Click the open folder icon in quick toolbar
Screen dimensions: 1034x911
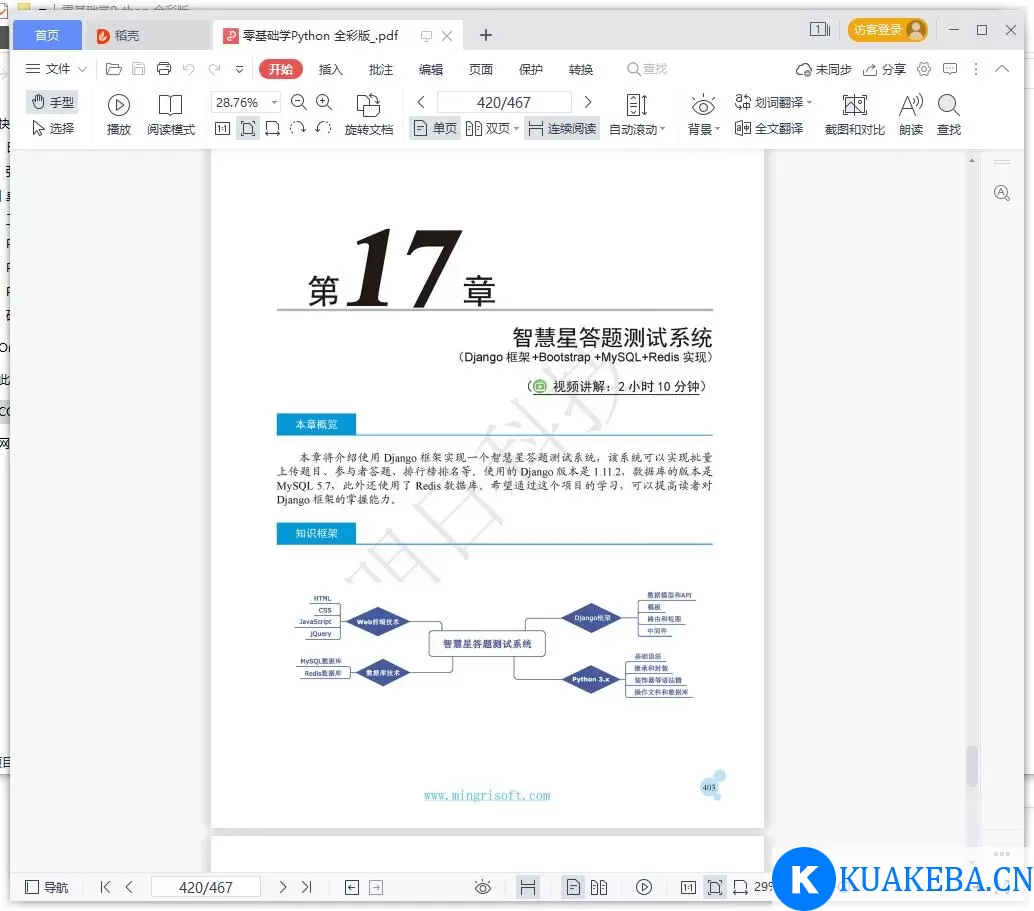click(113, 69)
